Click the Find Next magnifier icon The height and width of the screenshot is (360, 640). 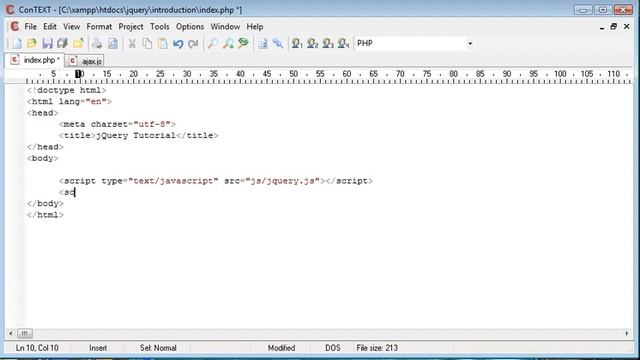pyautogui.click(x=228, y=43)
